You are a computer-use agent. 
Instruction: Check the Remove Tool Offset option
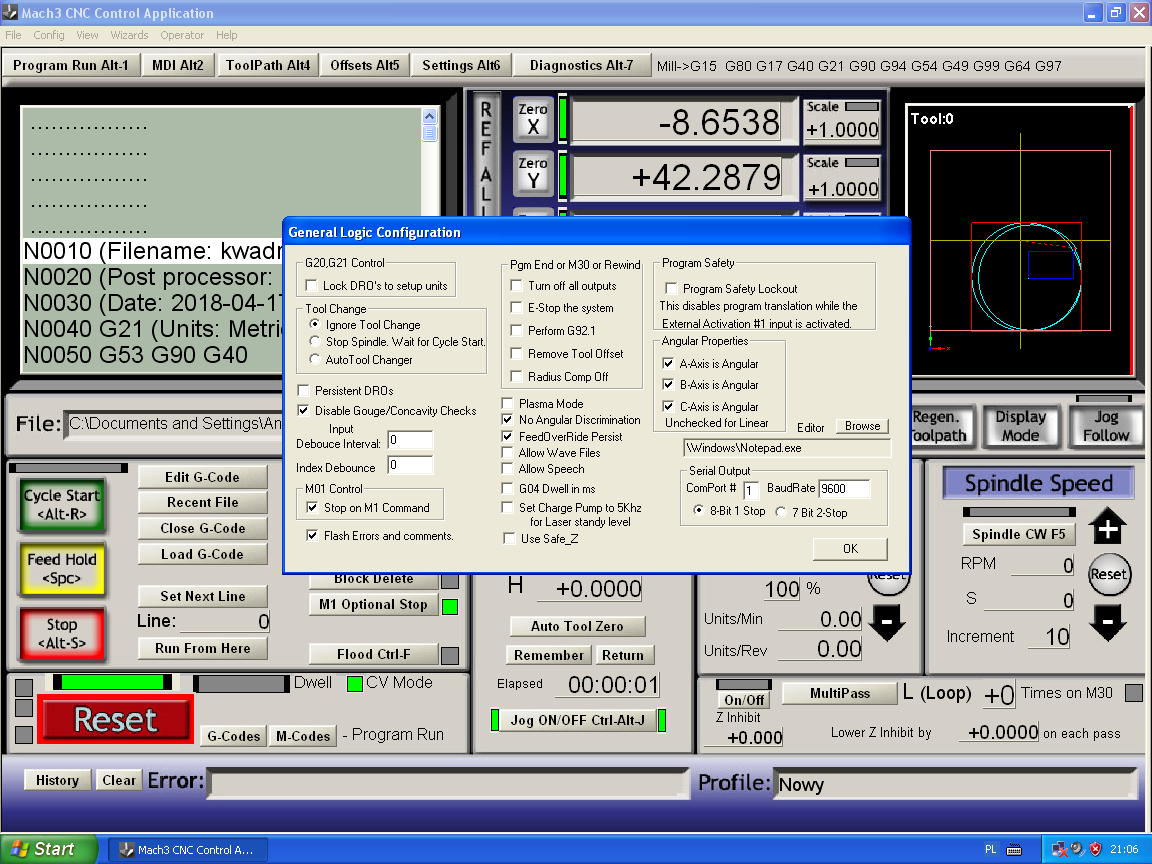(516, 353)
